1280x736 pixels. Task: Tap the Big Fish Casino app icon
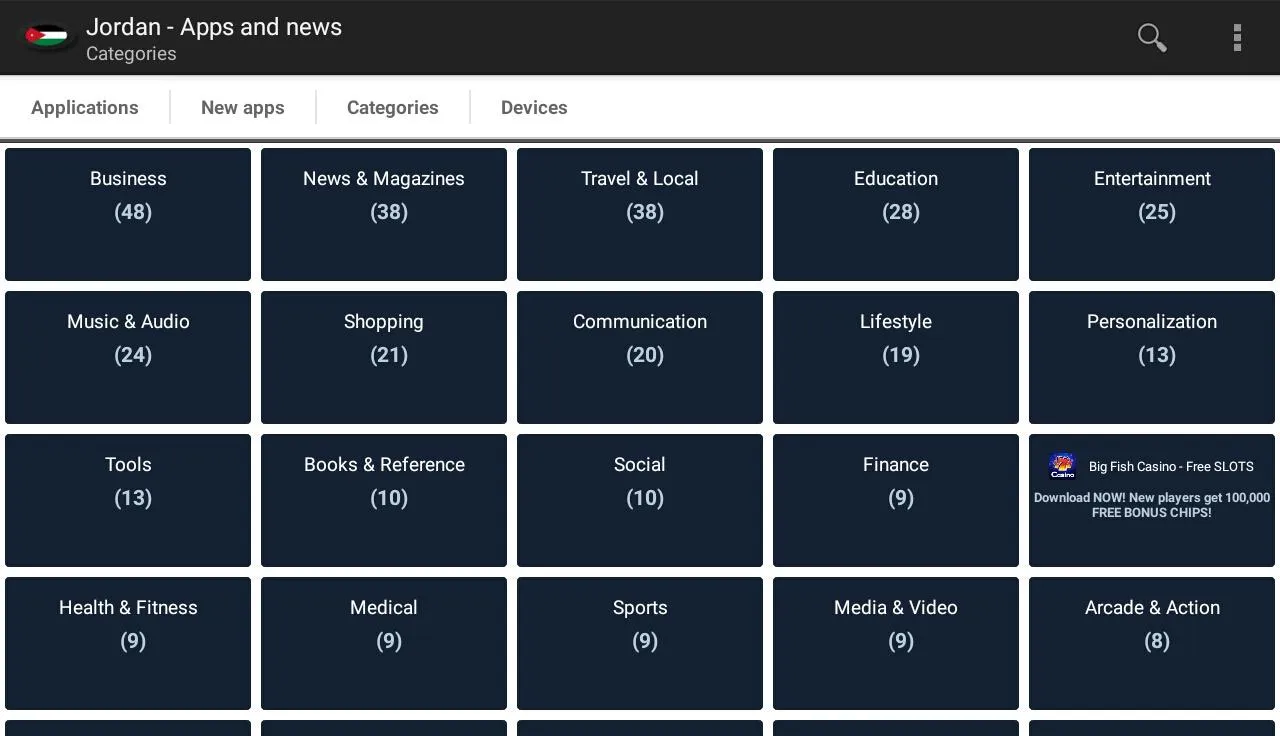pos(1062,466)
